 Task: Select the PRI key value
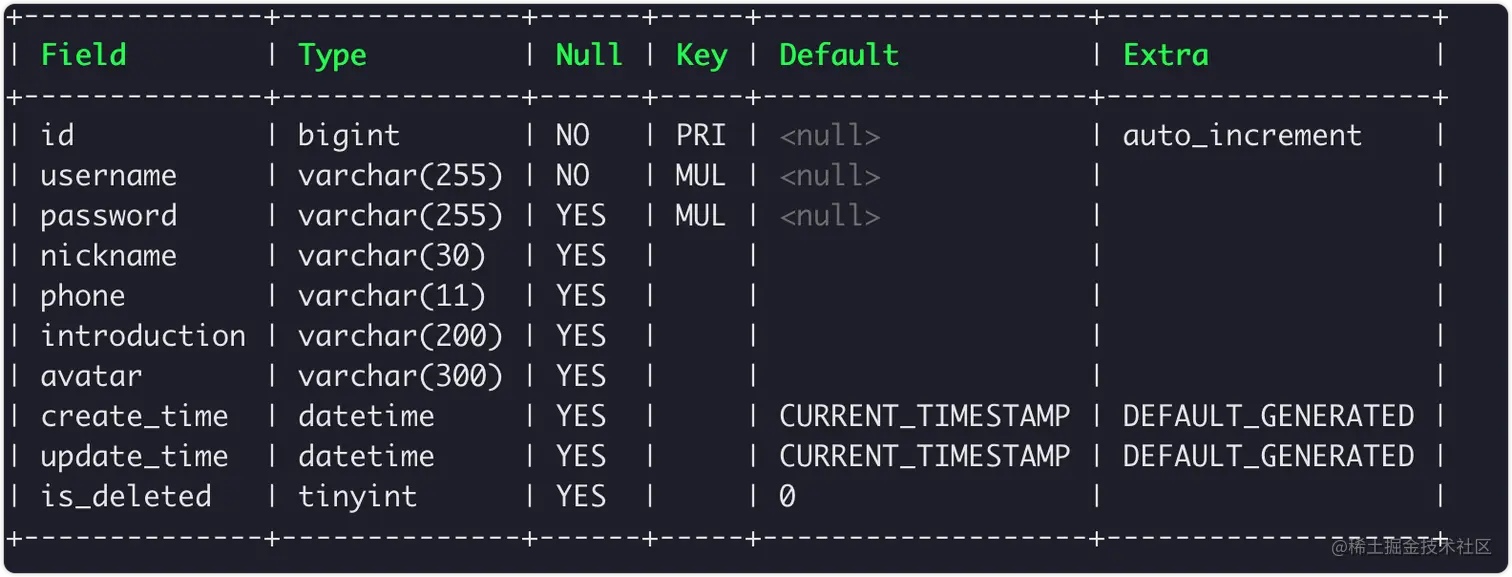(x=701, y=135)
